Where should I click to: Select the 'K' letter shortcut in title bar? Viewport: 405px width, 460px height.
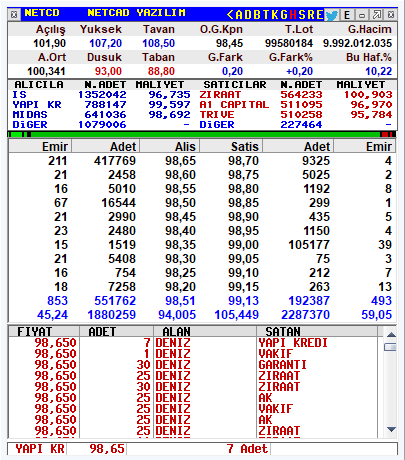(275, 15)
